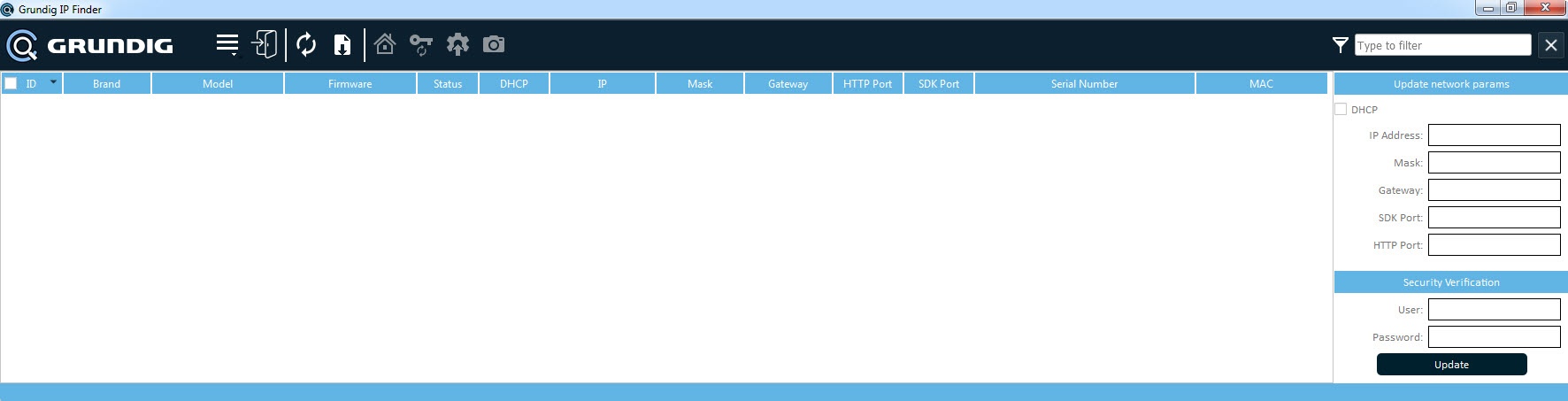Click the export file download icon
This screenshot has height=401, width=1568.
(342, 44)
